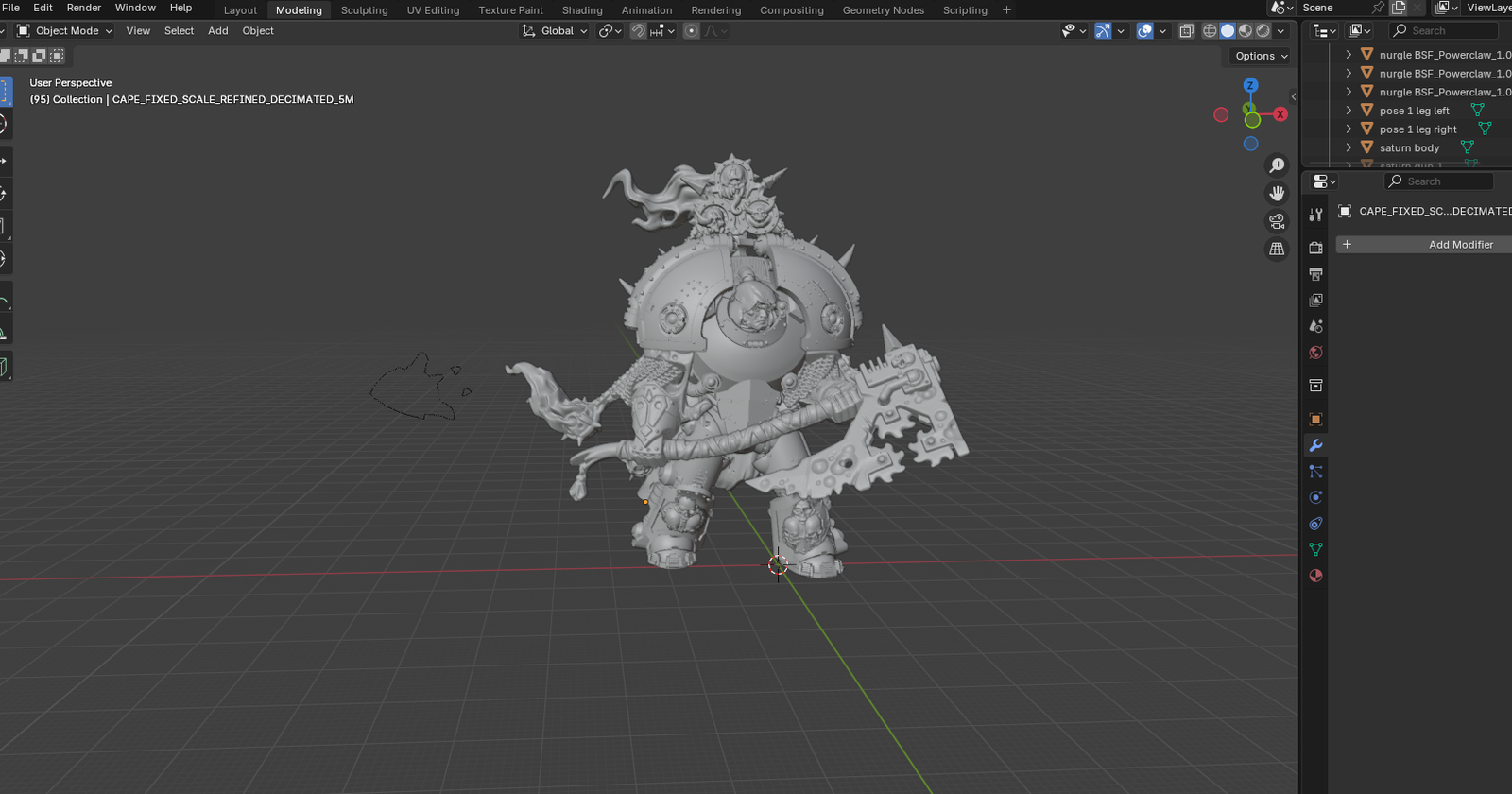Switch to the Geometry Nodes workspace tab
Viewport: 1512px width, 794px height.
click(x=883, y=10)
